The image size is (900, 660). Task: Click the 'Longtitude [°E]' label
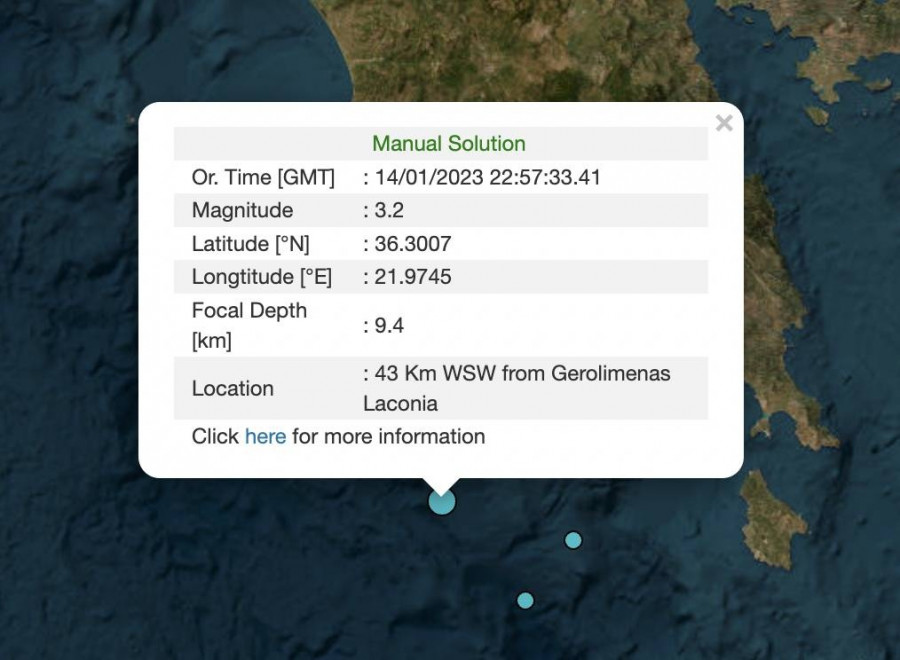[262, 277]
